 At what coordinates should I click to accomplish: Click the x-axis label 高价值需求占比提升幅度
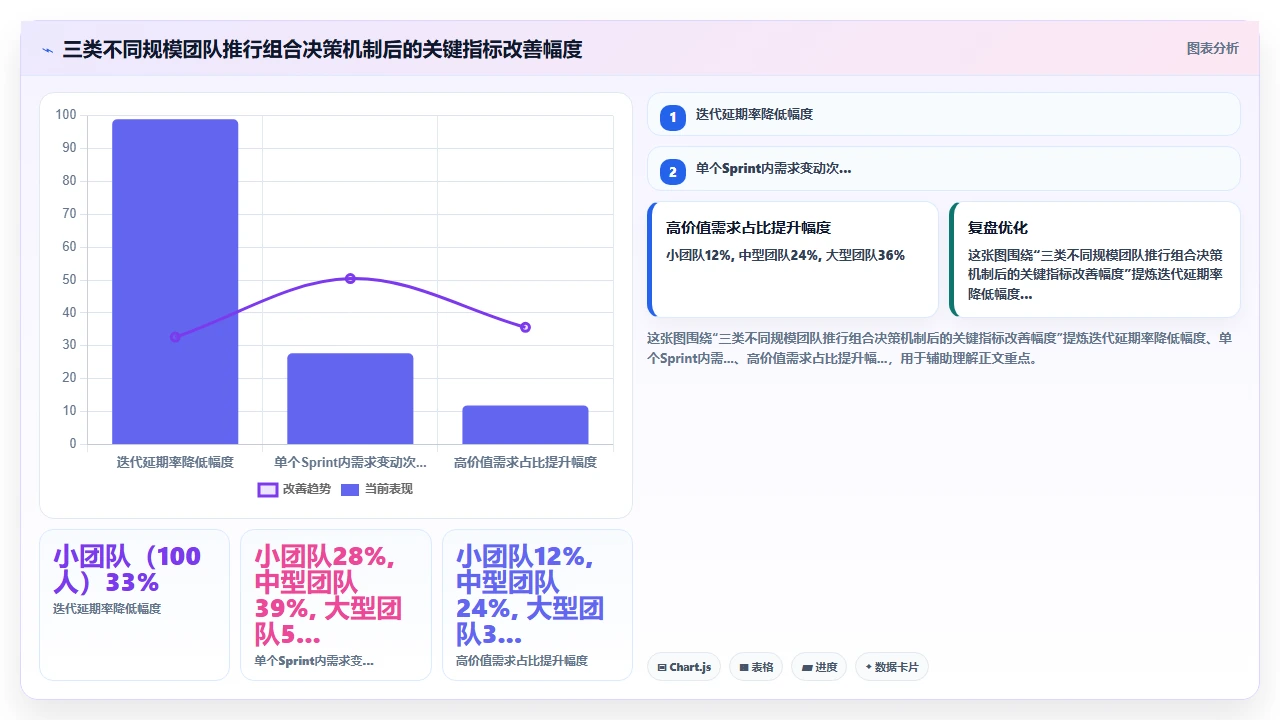pos(525,462)
